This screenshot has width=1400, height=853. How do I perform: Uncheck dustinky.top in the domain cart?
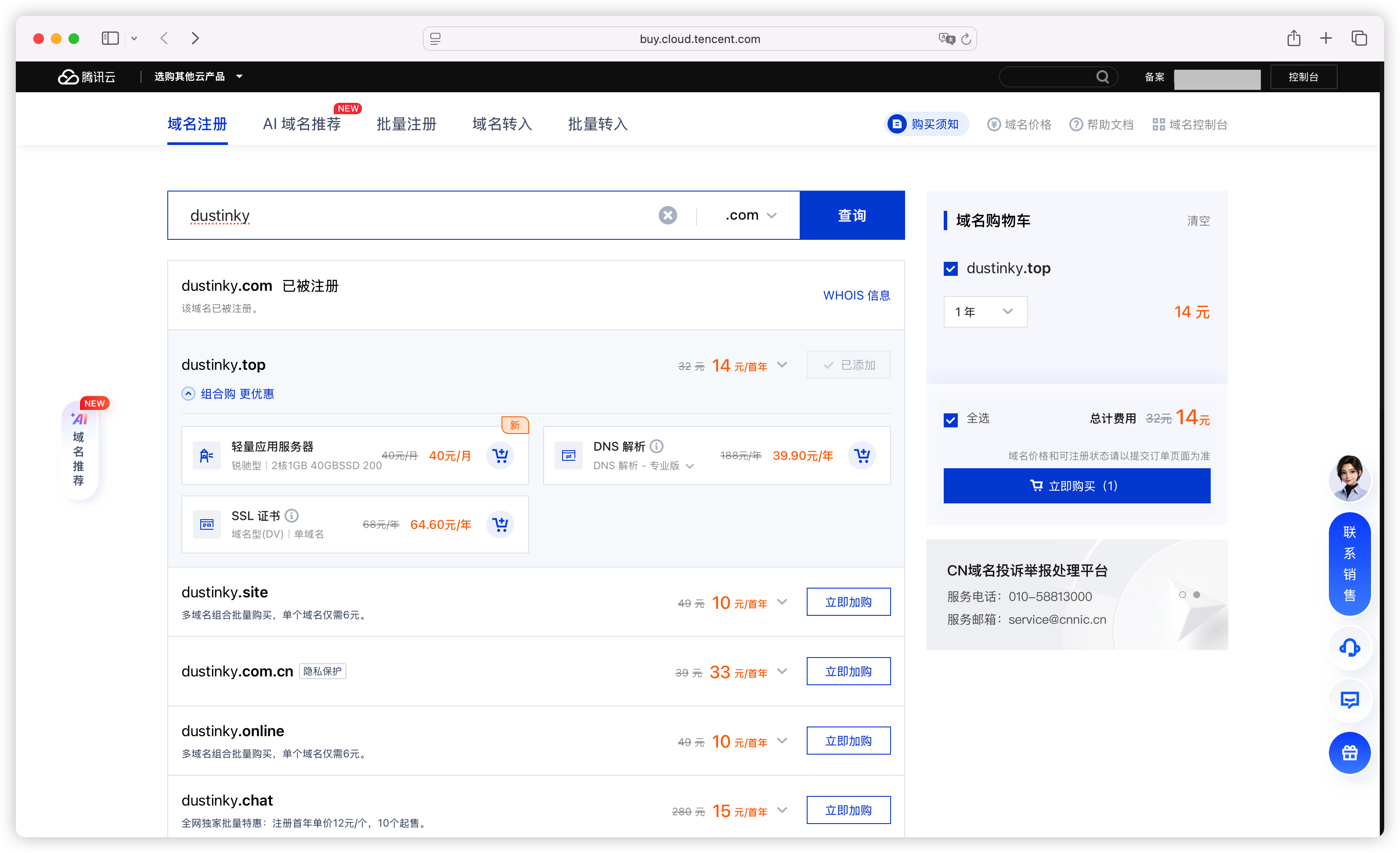click(x=951, y=268)
